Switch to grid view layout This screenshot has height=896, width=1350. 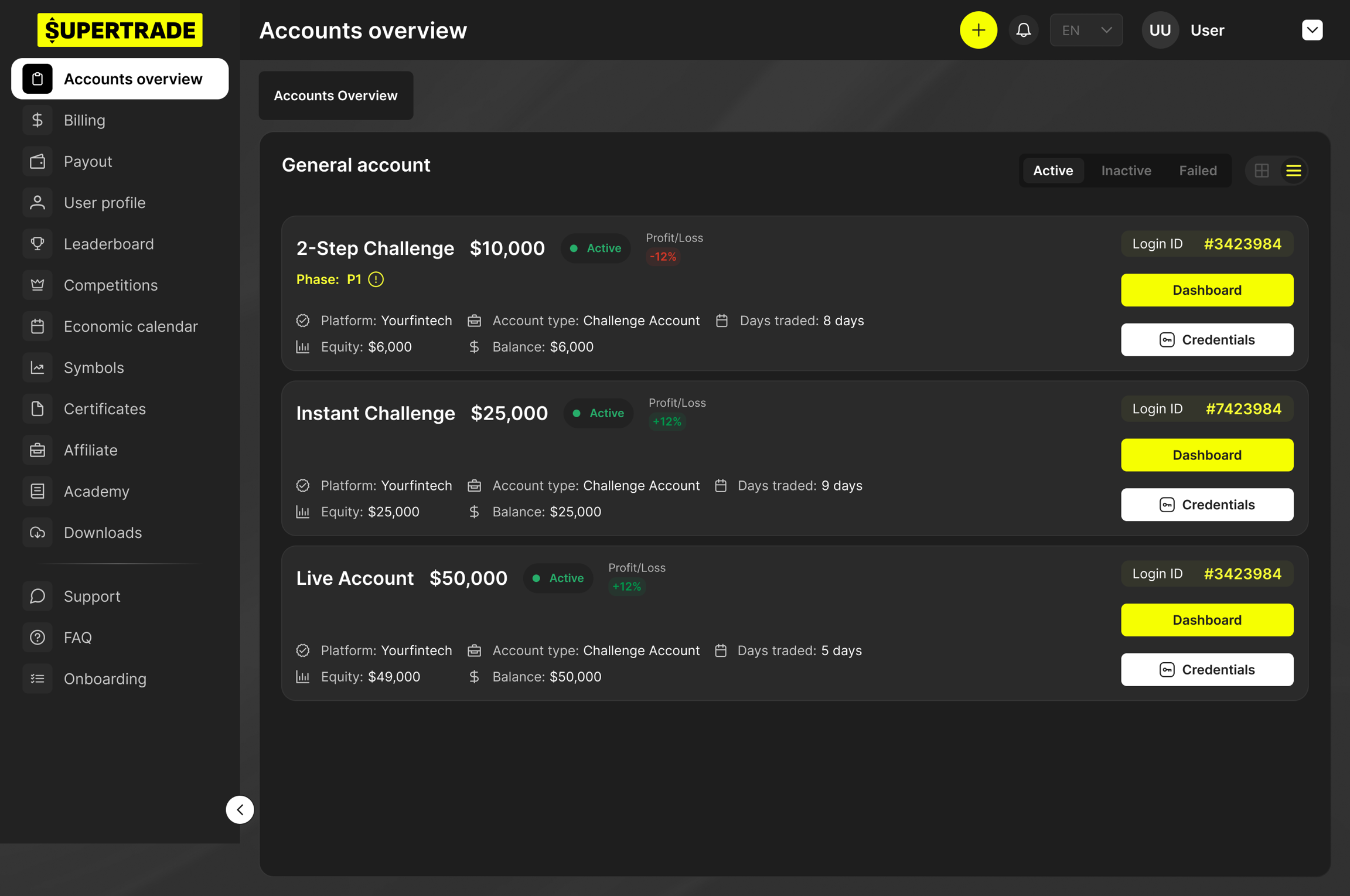click(1262, 171)
